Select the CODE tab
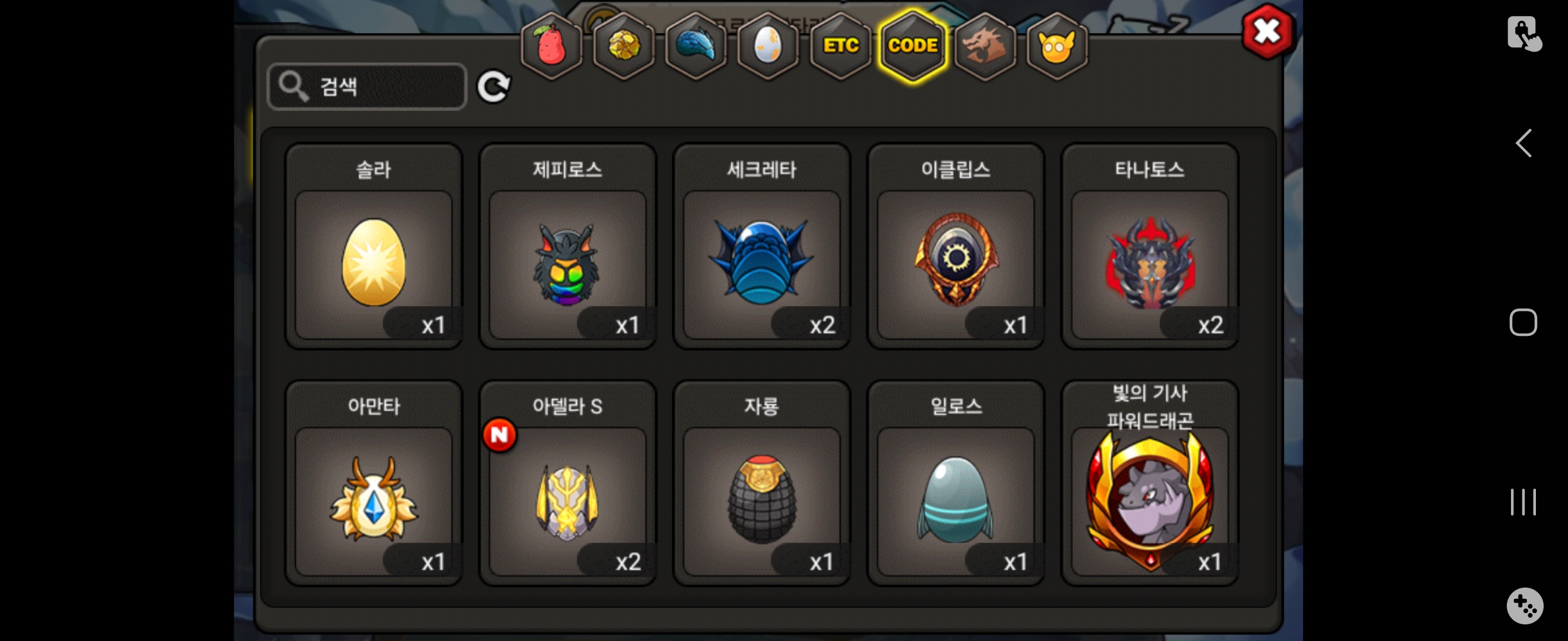Image resolution: width=1568 pixels, height=641 pixels. [x=912, y=46]
